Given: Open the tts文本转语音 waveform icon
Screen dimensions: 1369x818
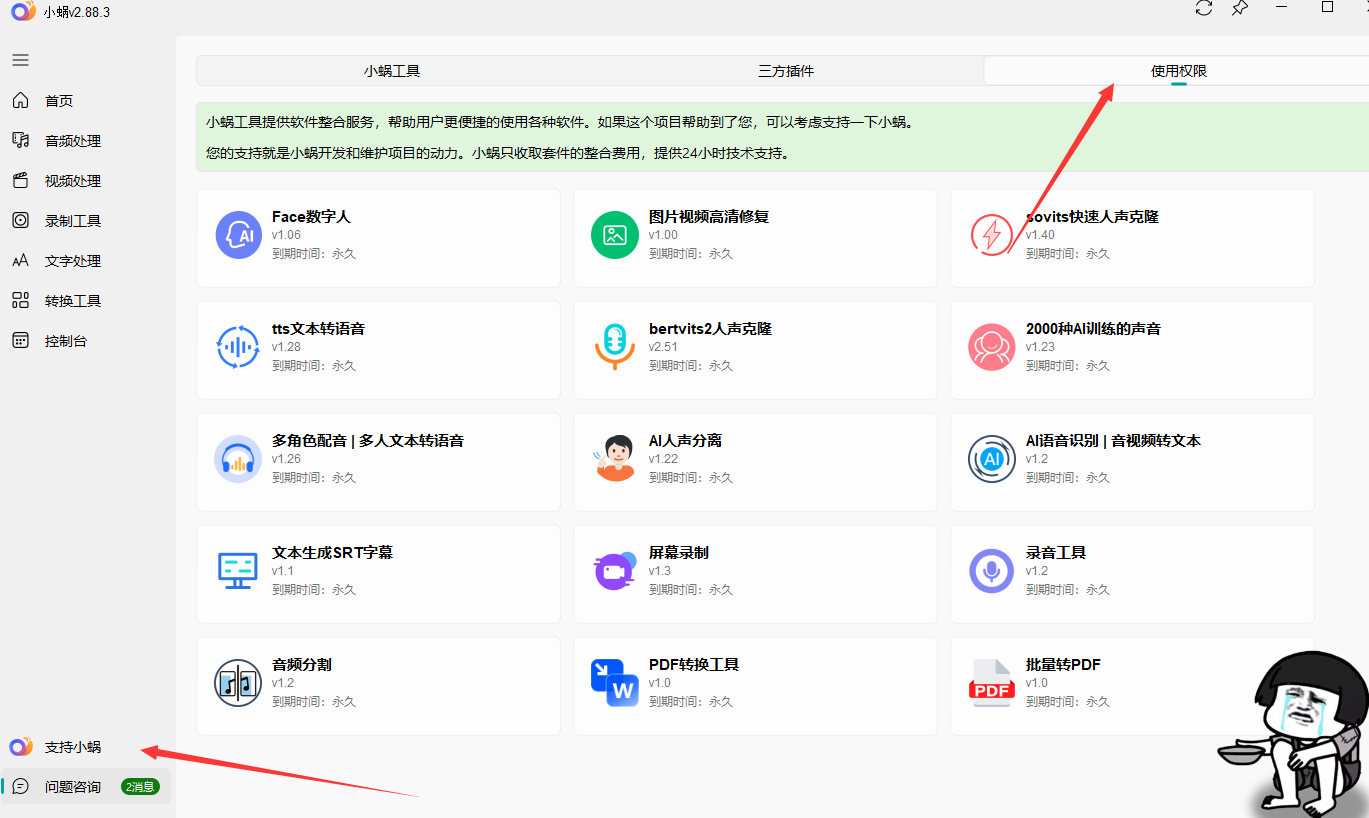Looking at the screenshot, I should (x=238, y=347).
